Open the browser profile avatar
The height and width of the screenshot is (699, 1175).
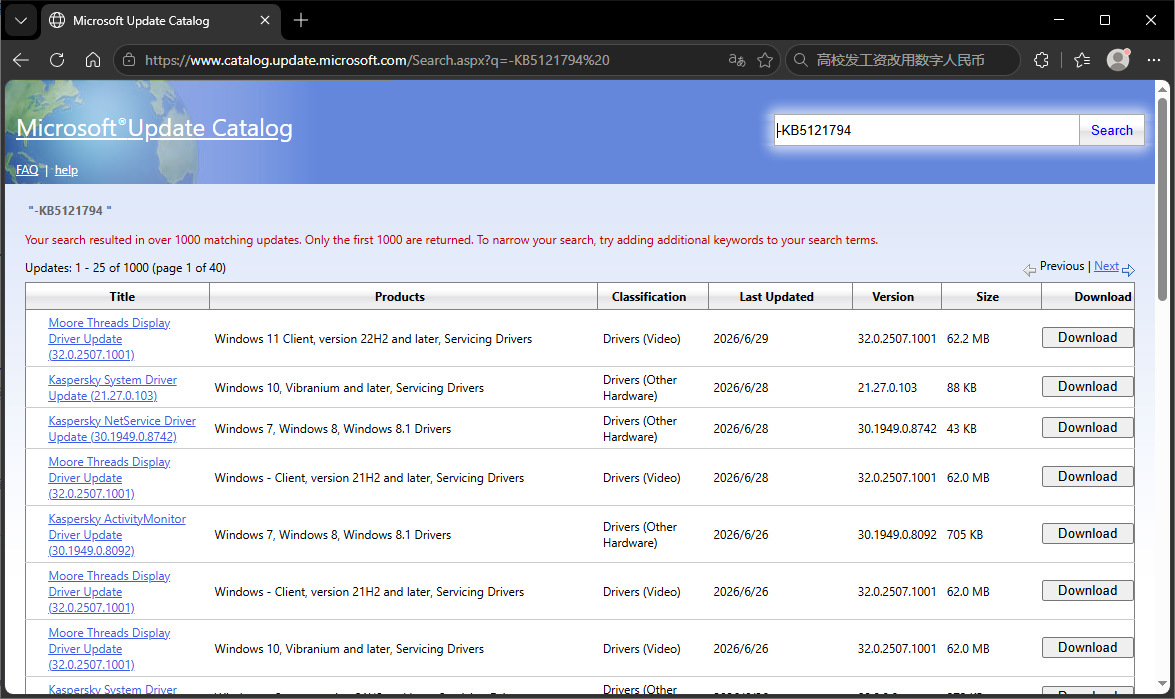[x=1118, y=60]
